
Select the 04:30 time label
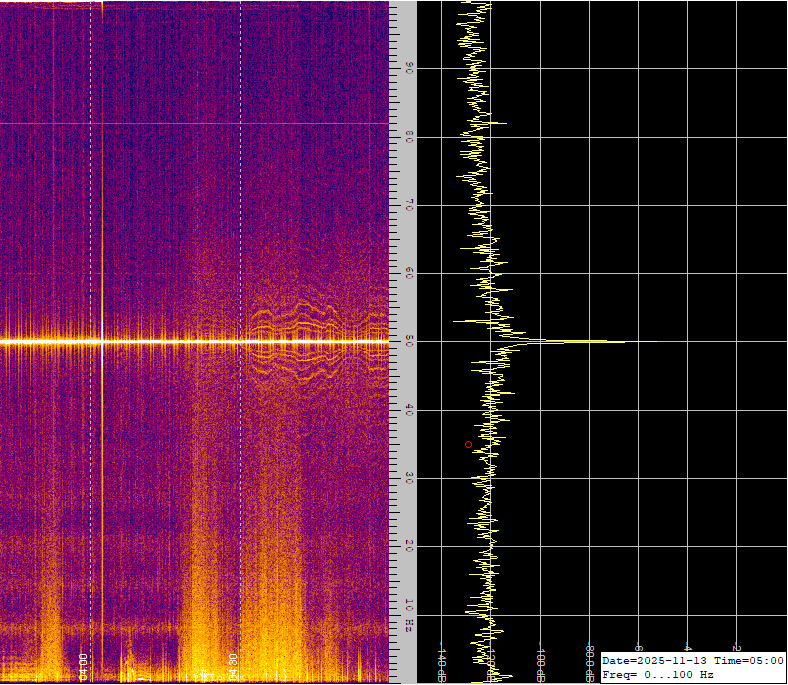pyautogui.click(x=233, y=667)
